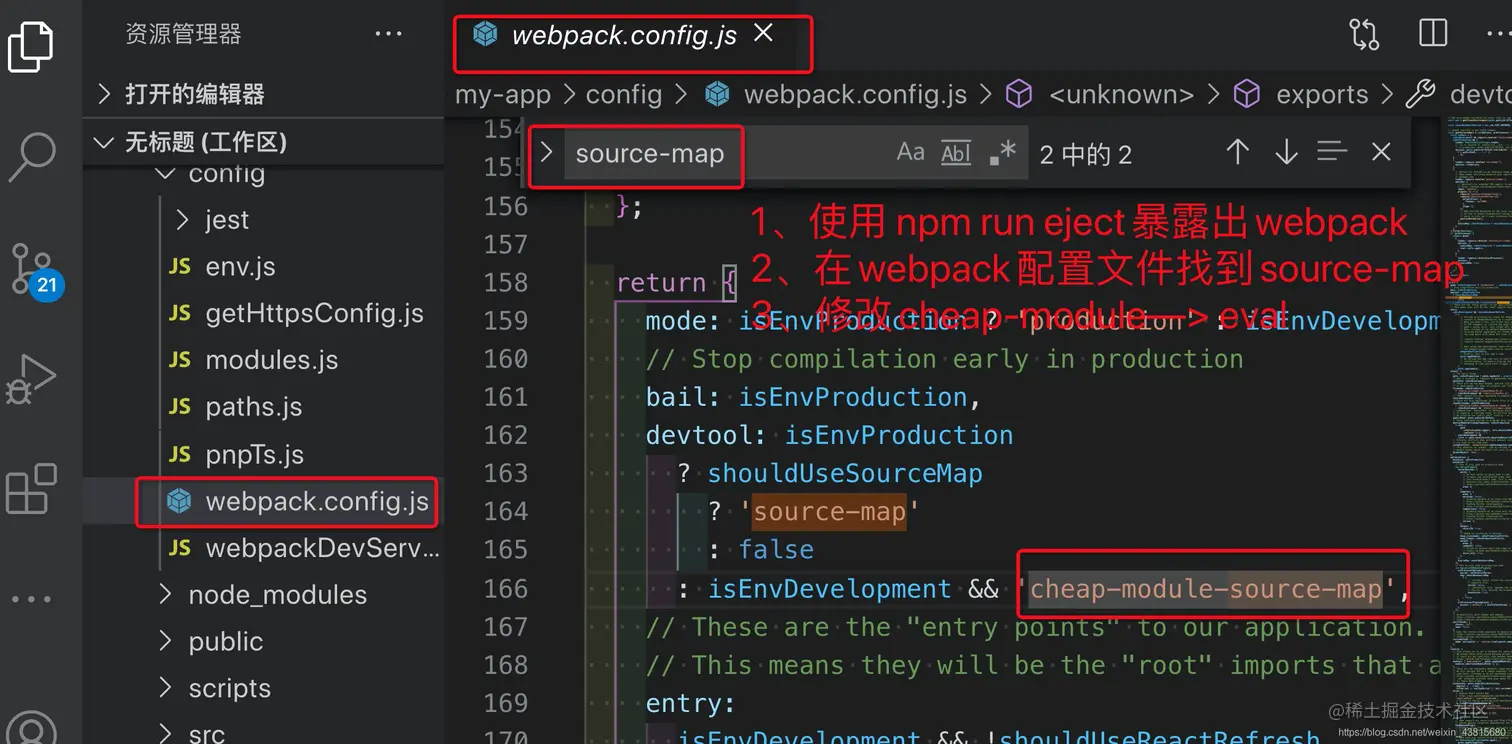Click my-app in the breadcrumb

tap(503, 94)
